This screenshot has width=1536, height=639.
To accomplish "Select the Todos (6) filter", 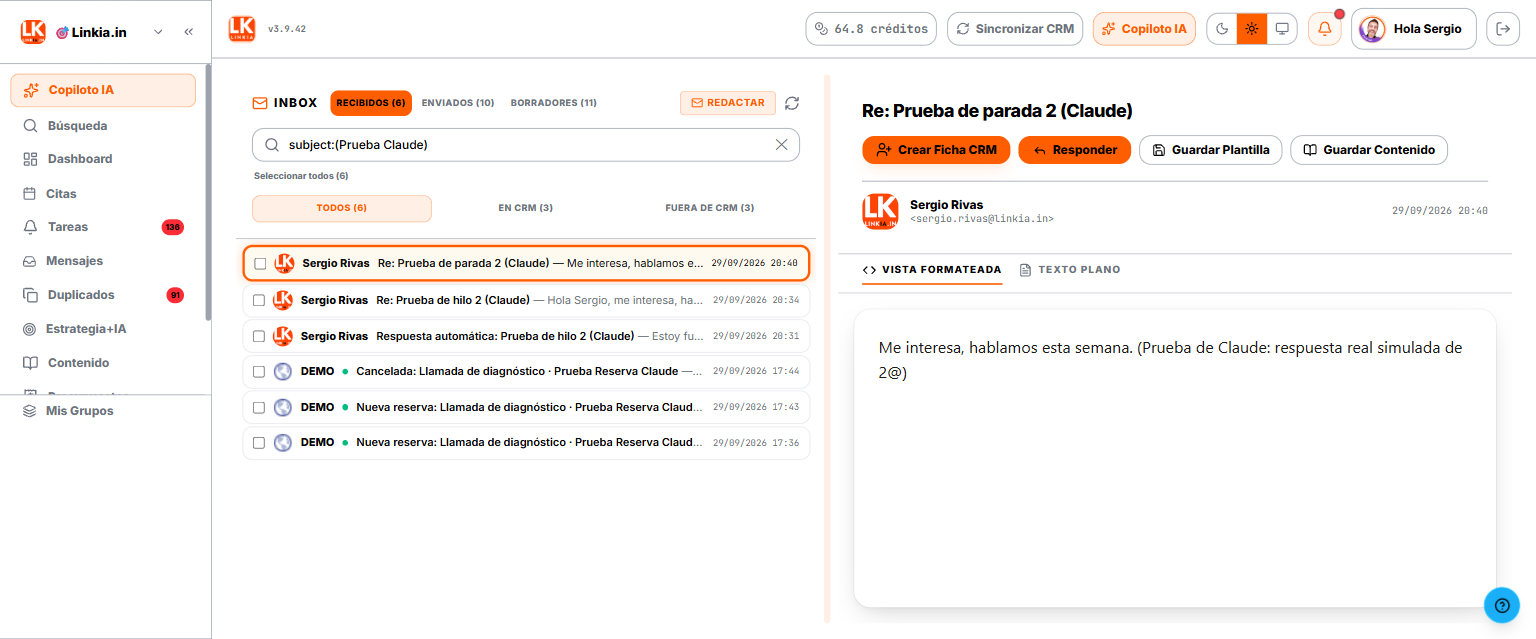I will pos(342,208).
